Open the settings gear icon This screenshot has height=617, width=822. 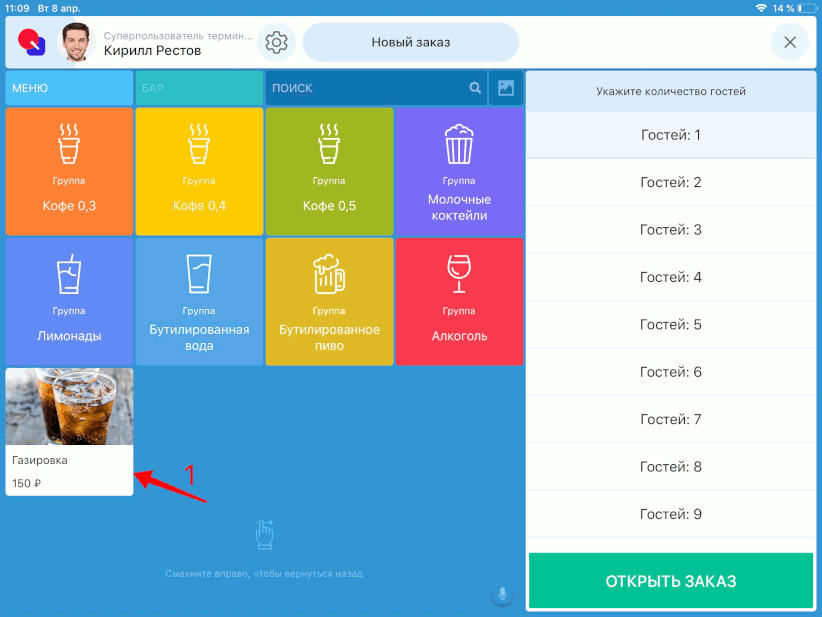[276, 43]
